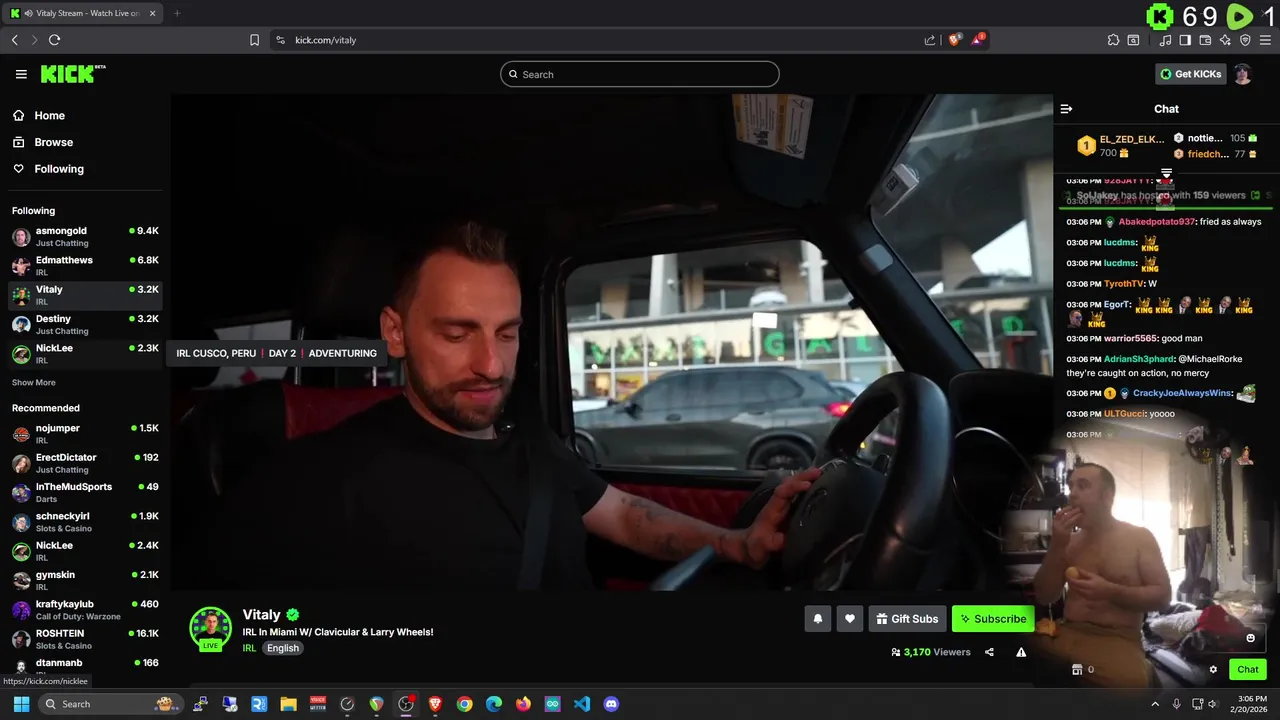Toggle the browser sidebar panel icon
Image resolution: width=1280 pixels, height=720 pixels.
(x=1185, y=40)
